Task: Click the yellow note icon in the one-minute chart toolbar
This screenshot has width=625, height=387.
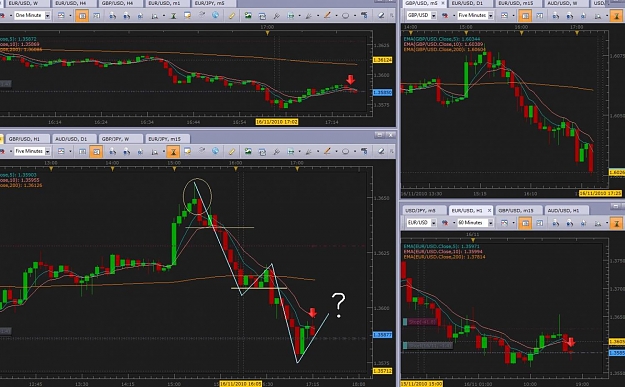Action: (x=187, y=16)
